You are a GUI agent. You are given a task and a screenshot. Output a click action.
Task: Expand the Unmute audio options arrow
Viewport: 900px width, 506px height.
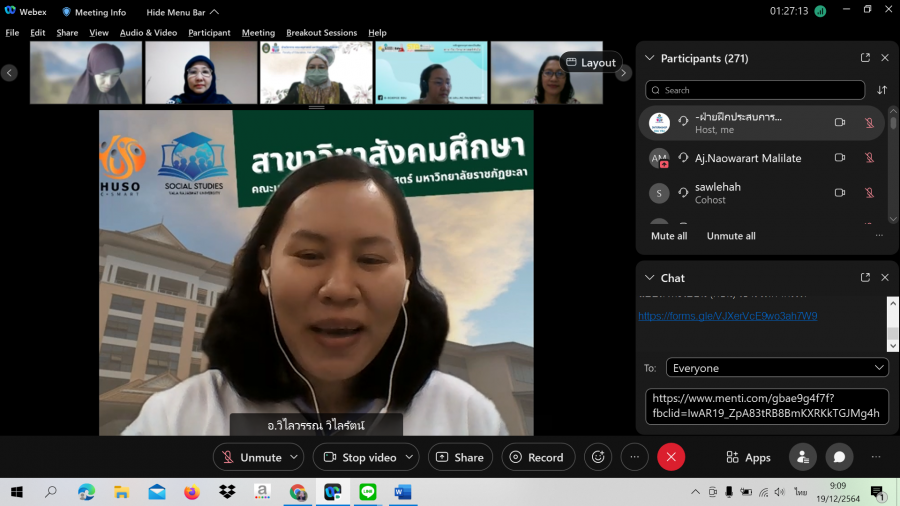coord(294,457)
